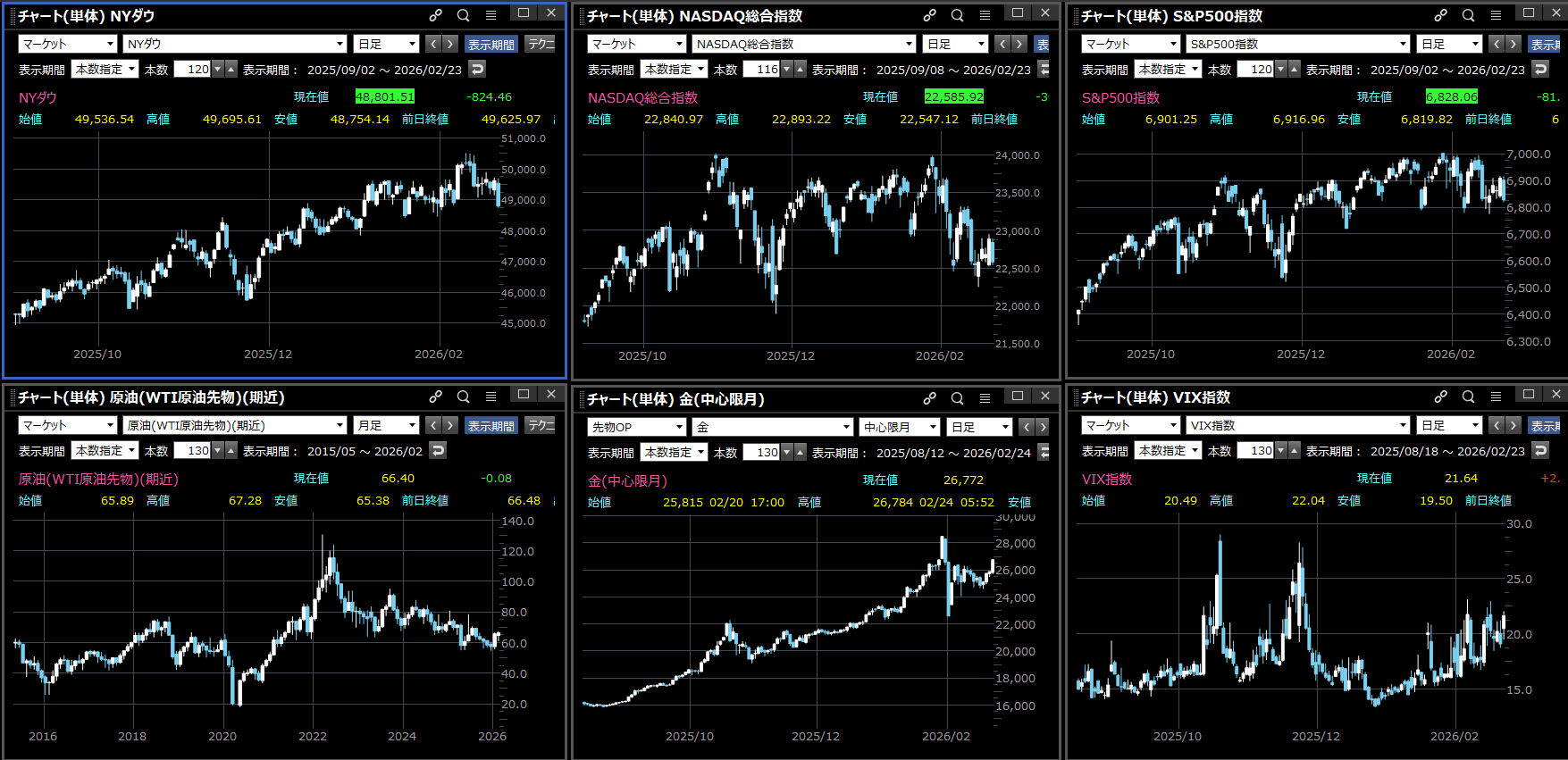Toggle 表示期間 button in NYダウ panel
Screen dimensions: 1568x760
click(x=491, y=44)
